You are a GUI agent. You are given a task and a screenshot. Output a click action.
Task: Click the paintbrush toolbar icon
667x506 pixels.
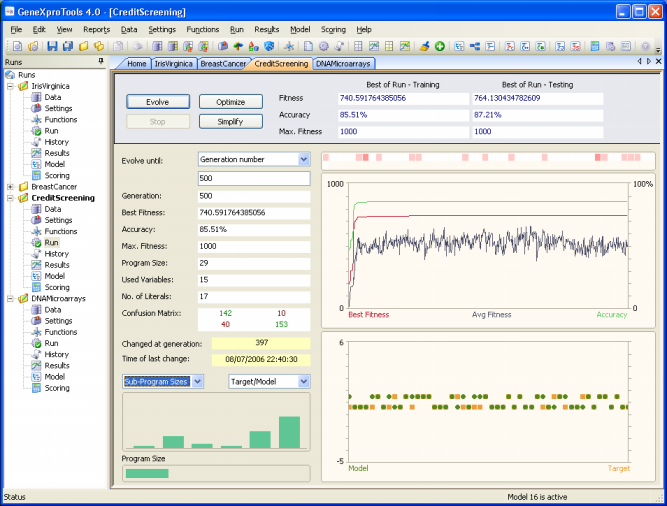point(424,46)
